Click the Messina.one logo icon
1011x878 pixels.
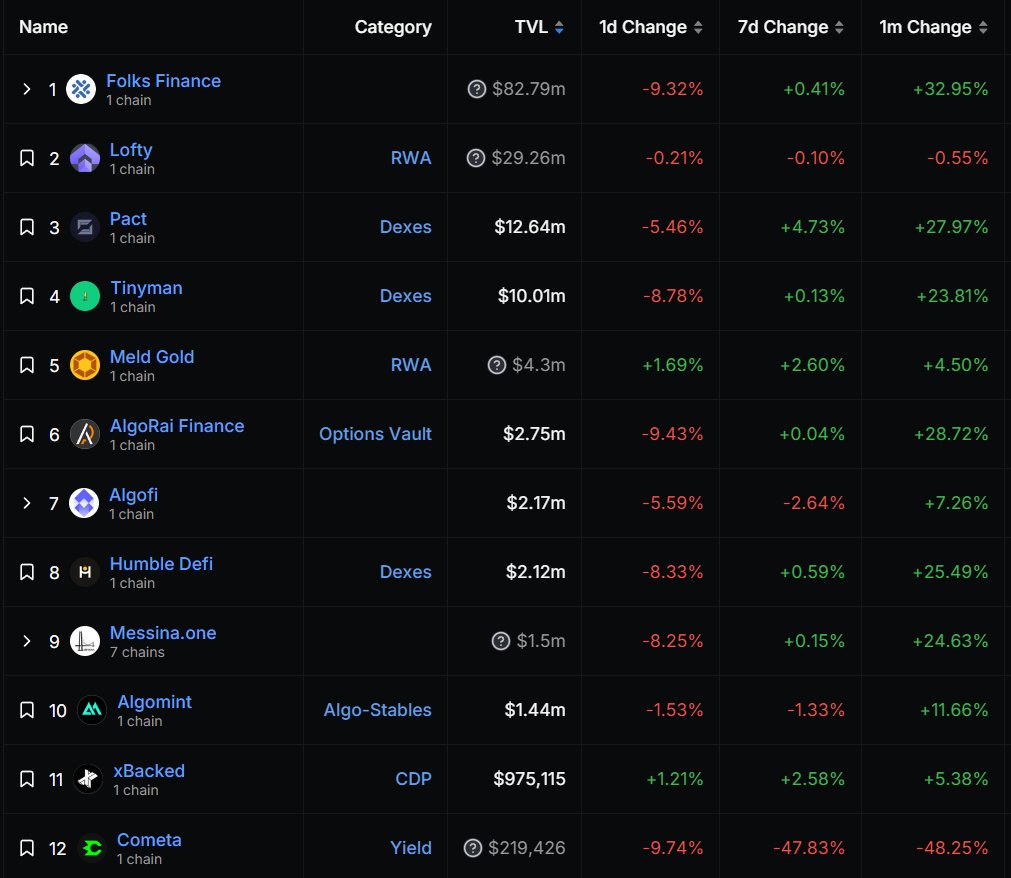coord(84,641)
